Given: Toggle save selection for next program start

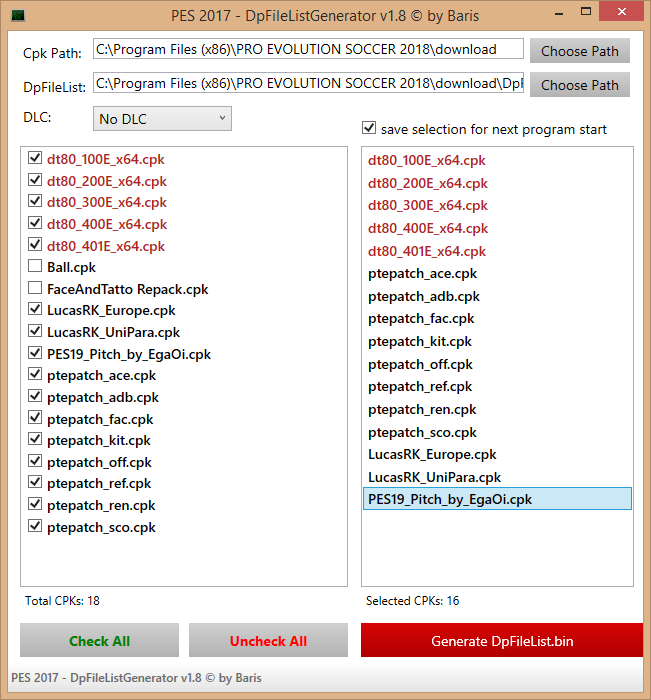Looking at the screenshot, I should 369,128.
